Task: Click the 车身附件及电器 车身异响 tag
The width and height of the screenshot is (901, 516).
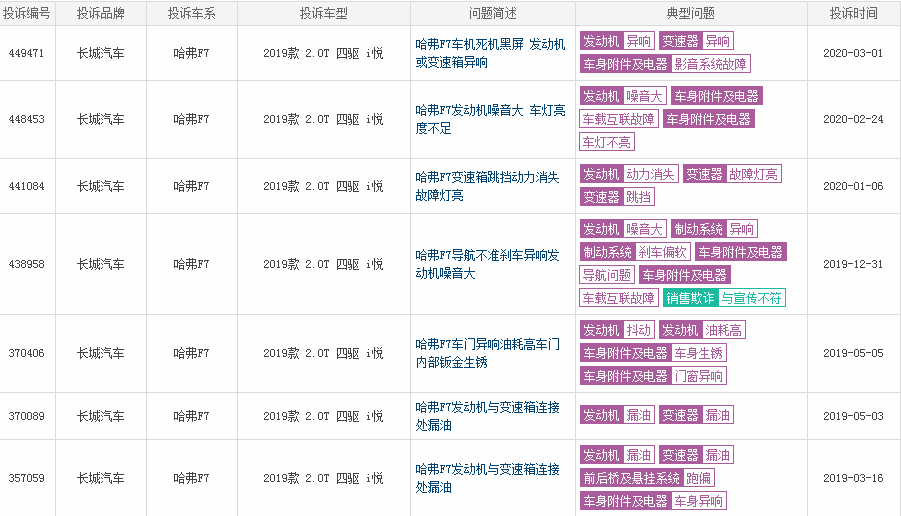Action: coord(653,501)
